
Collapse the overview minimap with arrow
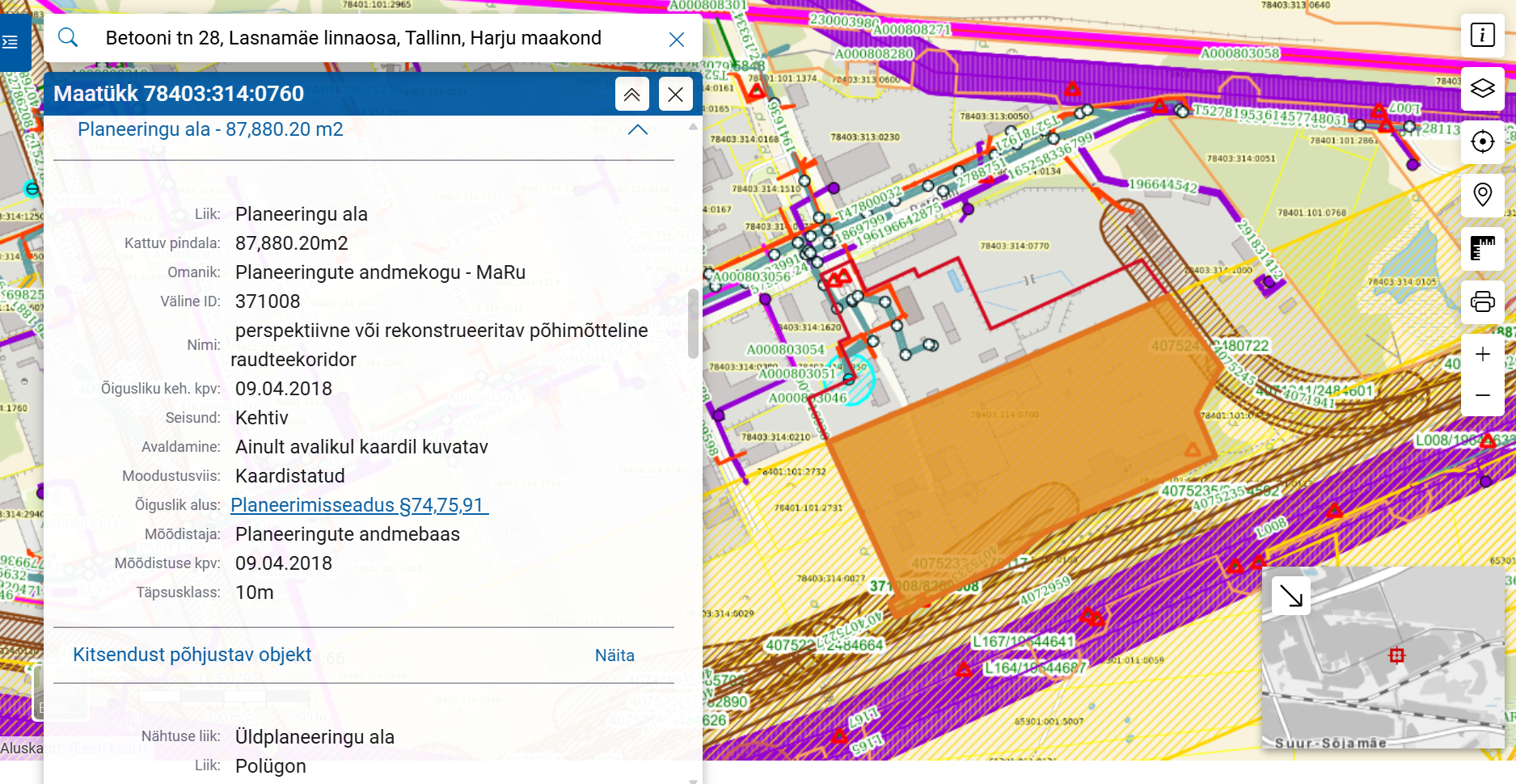coord(1290,596)
